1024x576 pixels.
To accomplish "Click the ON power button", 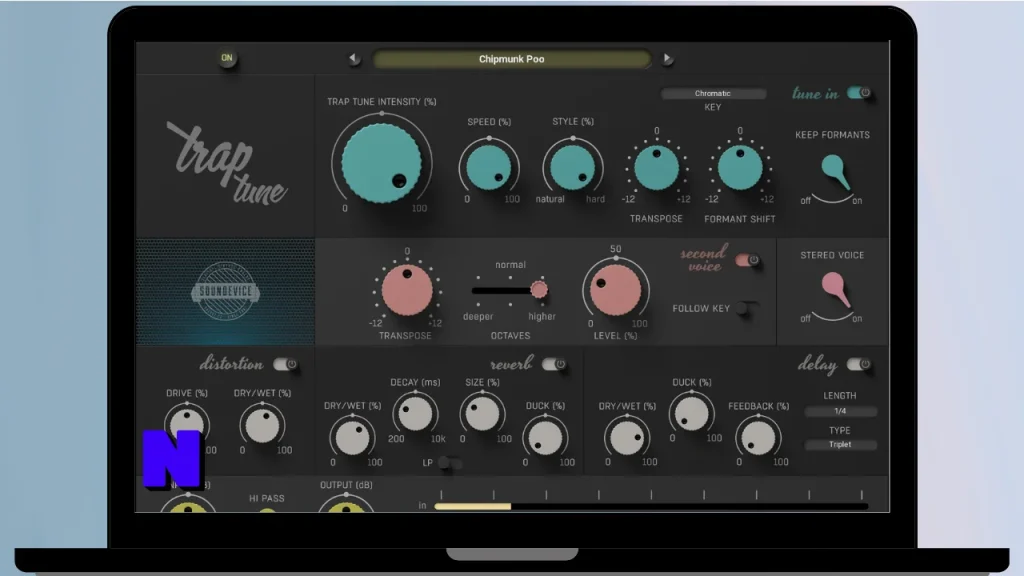I will pyautogui.click(x=227, y=58).
